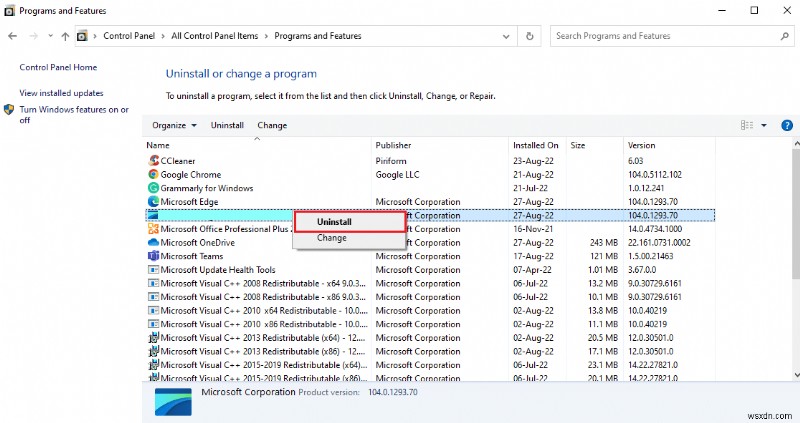Screen dimensions: 800x423
Task: Go back with the back arrow
Action: point(13,36)
